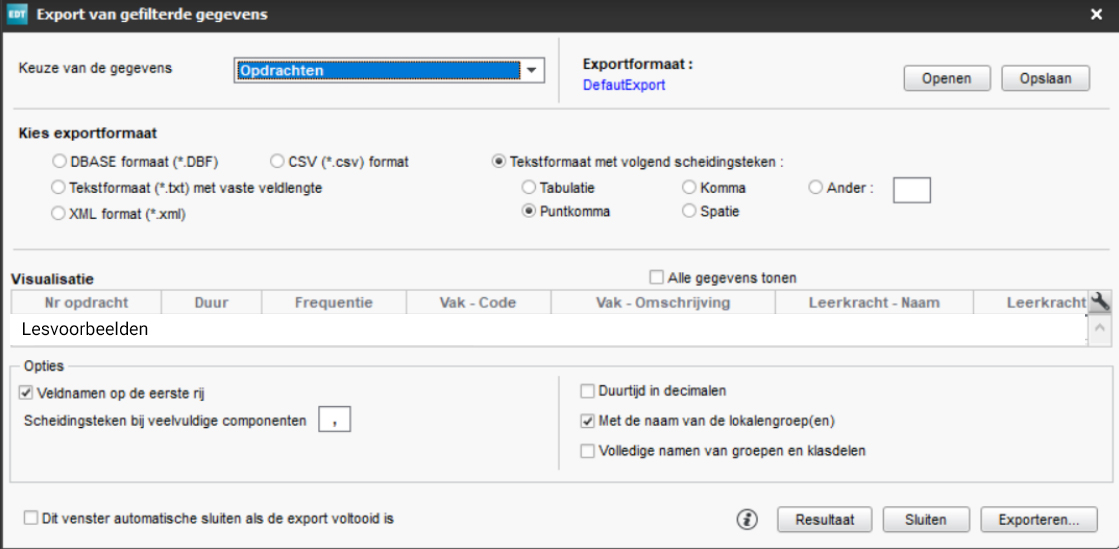
Task: Click the Exporteren button
Action: (x=1039, y=520)
